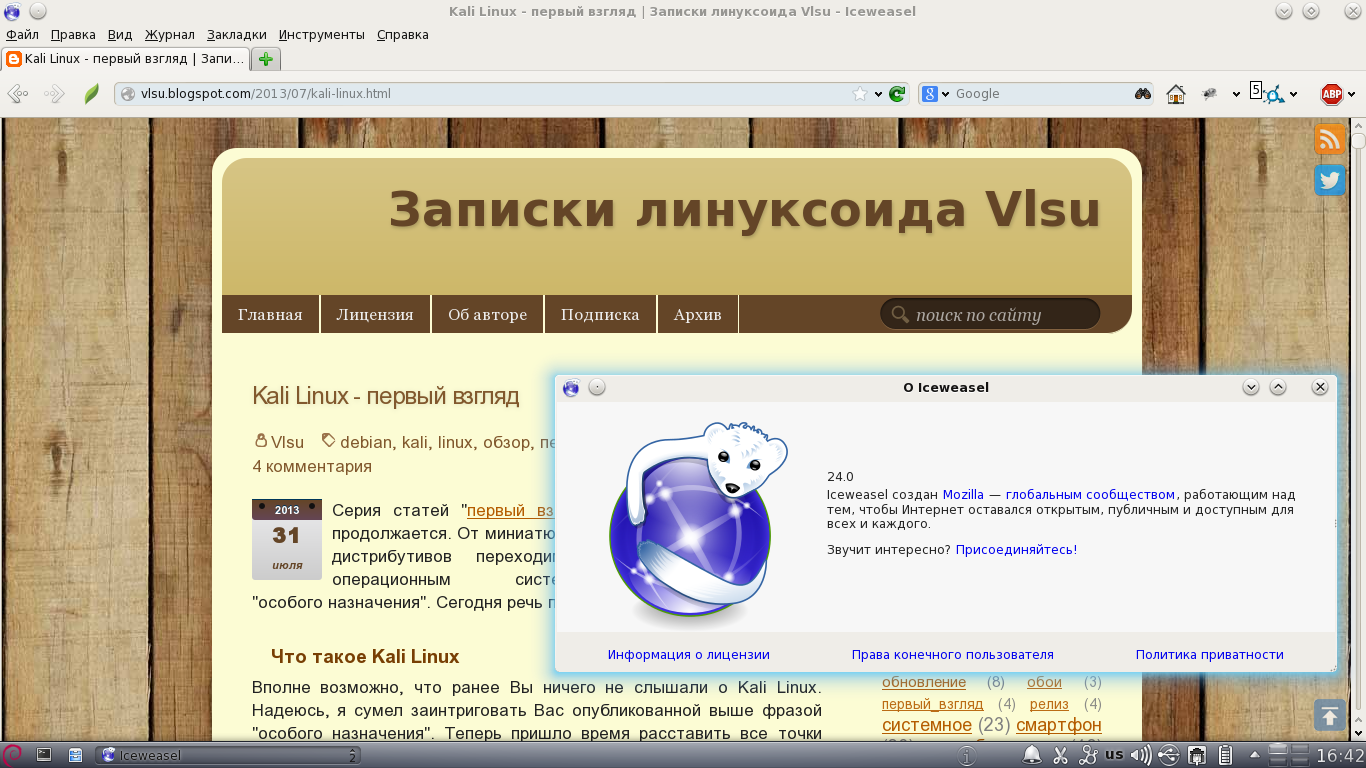Go back using the browser back arrow
This screenshot has height=768, width=1366.
pyautogui.click(x=17, y=94)
